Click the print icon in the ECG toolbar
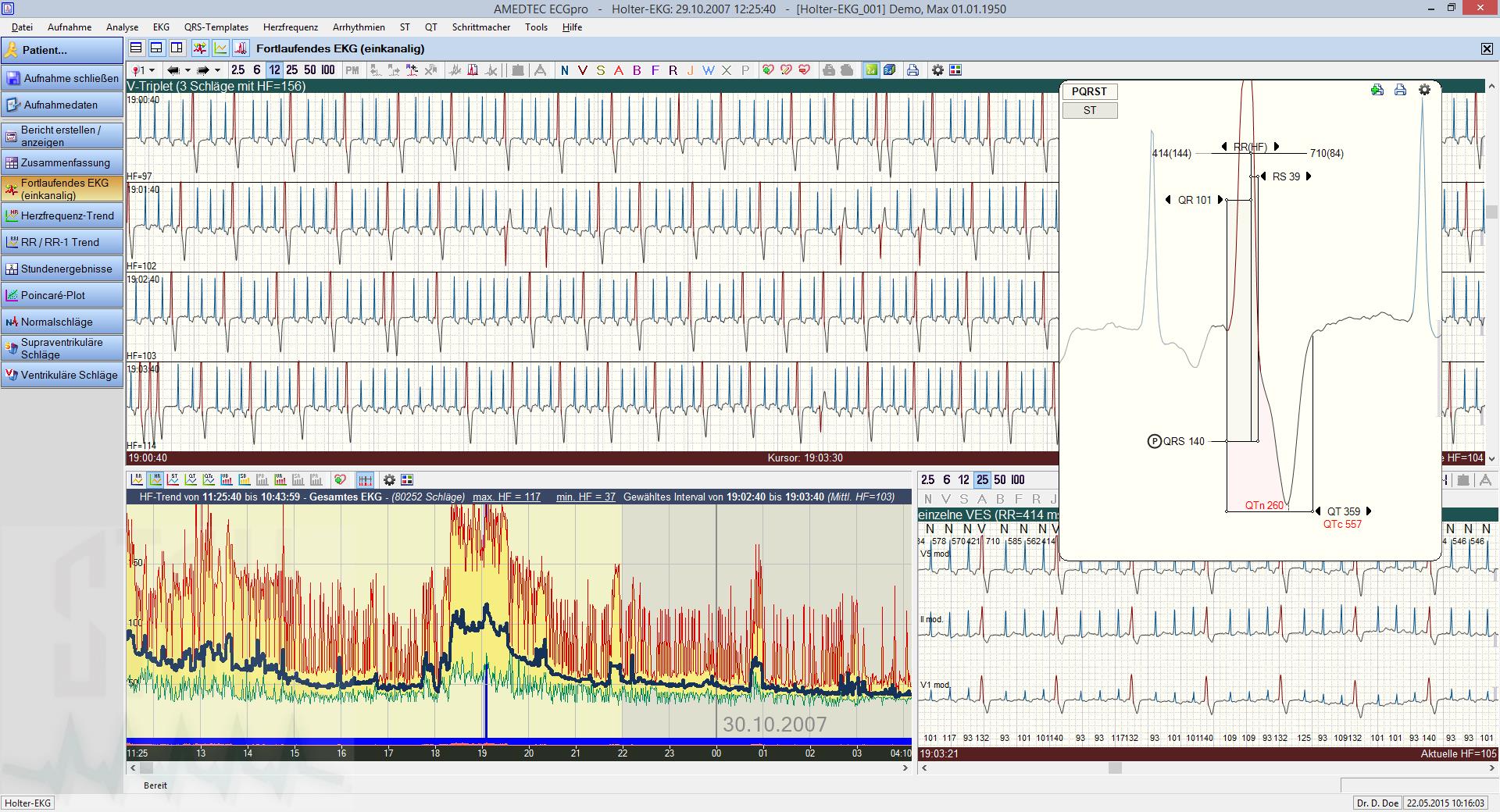Image resolution: width=1500 pixels, height=812 pixels. click(x=912, y=70)
